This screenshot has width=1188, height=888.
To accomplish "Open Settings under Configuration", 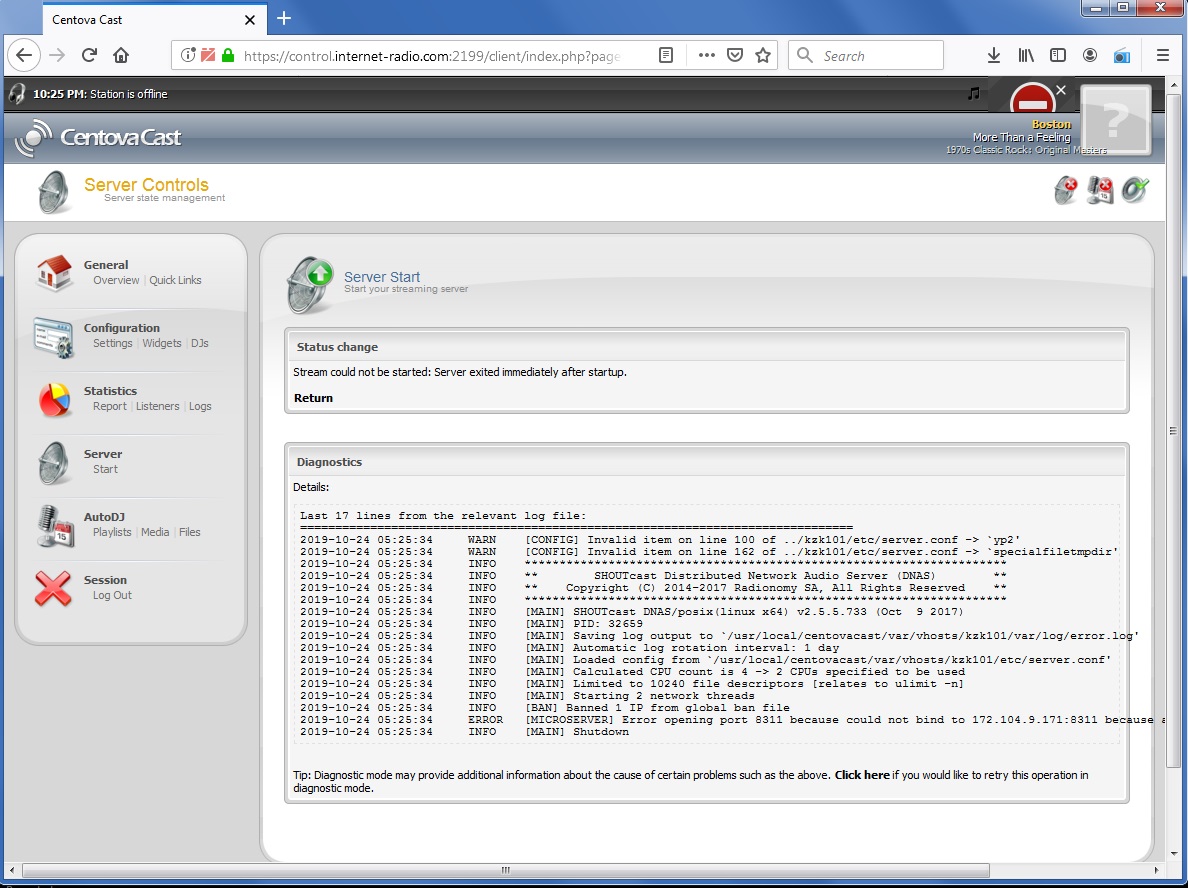I will point(112,343).
